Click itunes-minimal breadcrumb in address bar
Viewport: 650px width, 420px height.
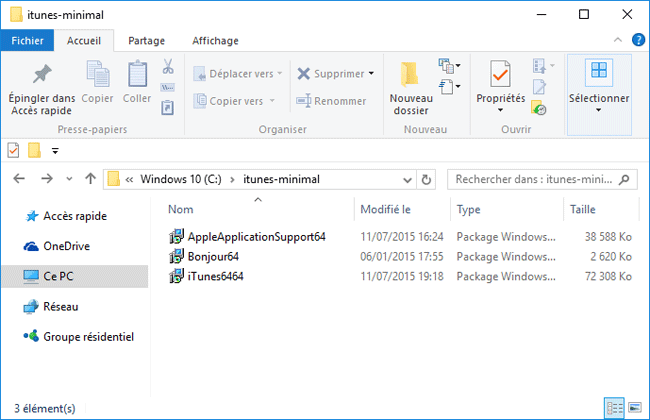[281, 179]
